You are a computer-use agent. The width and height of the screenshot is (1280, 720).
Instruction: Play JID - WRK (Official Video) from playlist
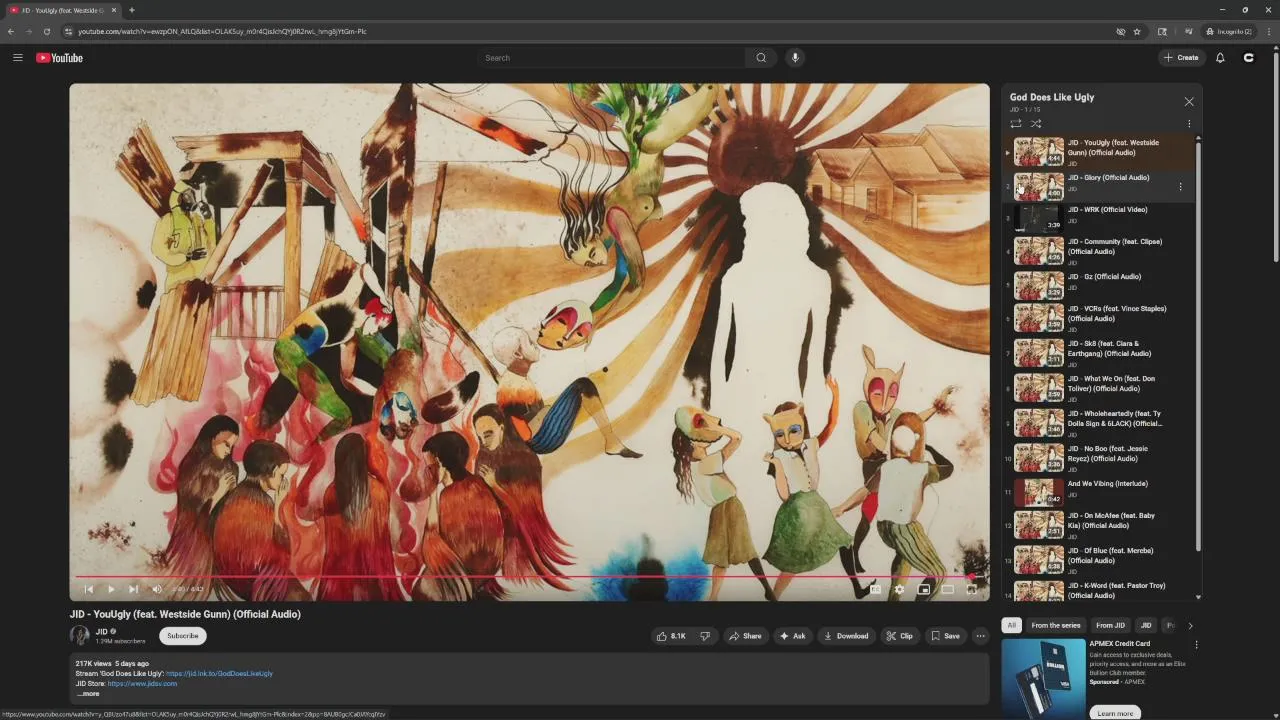(x=1098, y=218)
